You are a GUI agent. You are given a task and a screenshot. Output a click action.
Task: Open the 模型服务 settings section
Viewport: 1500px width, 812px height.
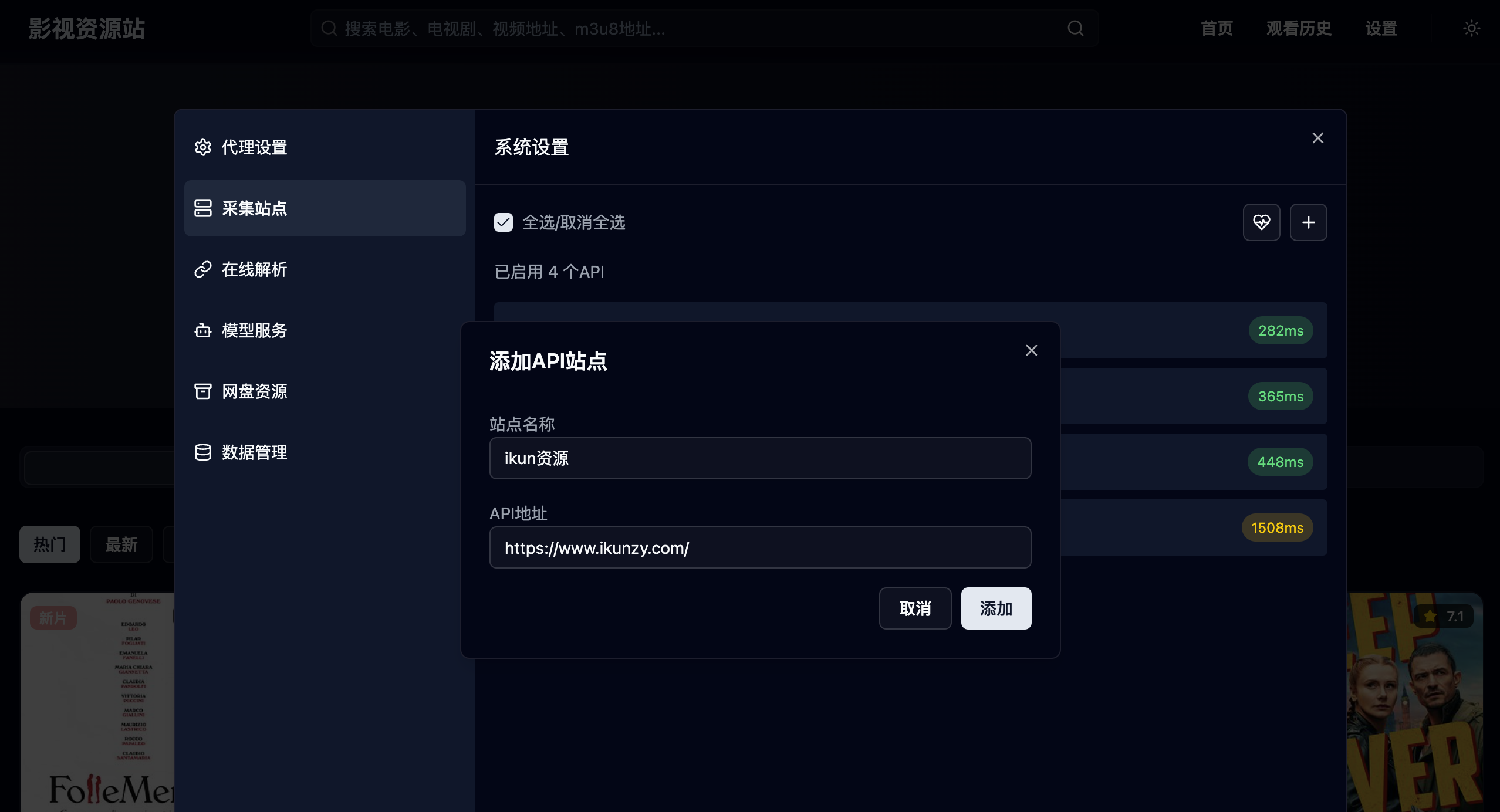coord(325,330)
